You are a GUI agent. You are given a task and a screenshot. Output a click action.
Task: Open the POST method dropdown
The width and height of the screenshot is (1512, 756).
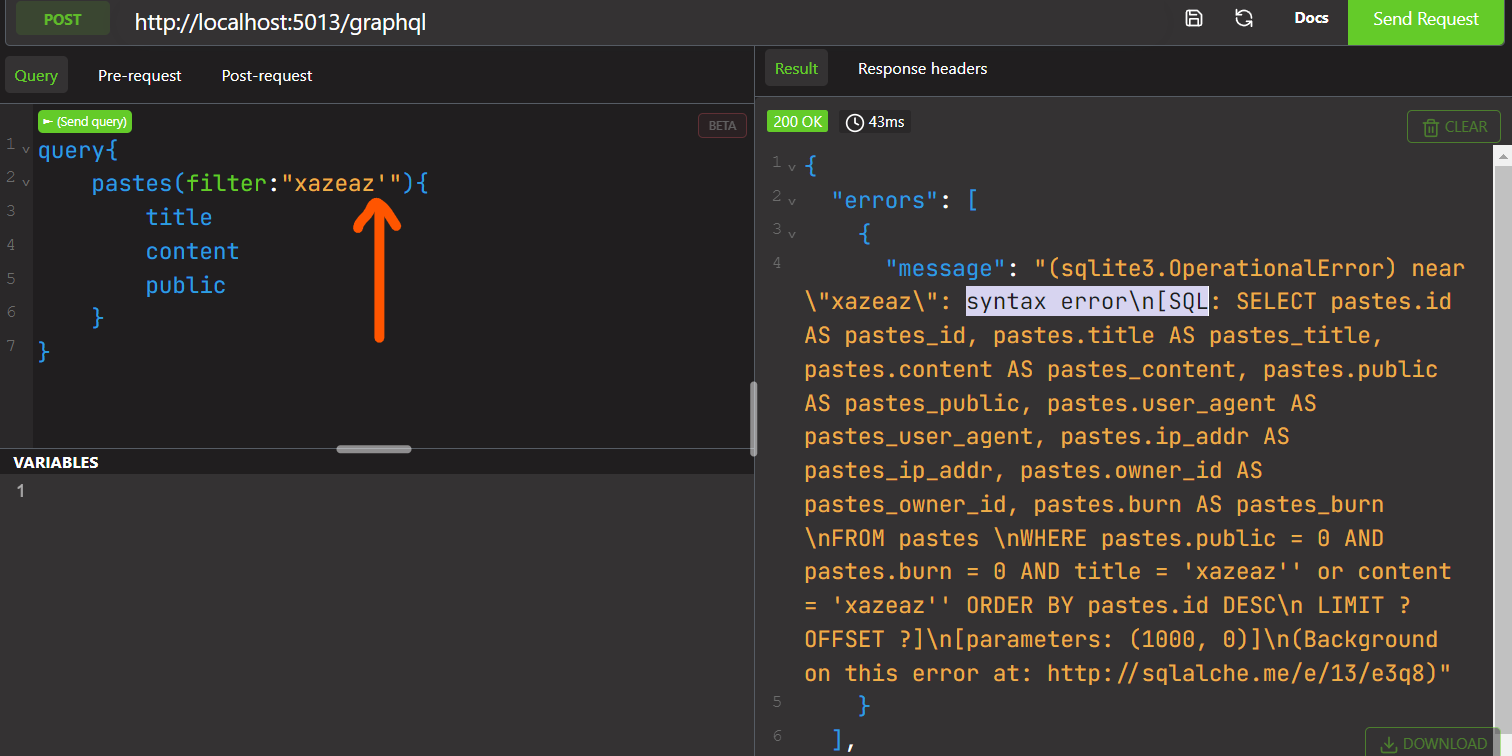point(62,19)
